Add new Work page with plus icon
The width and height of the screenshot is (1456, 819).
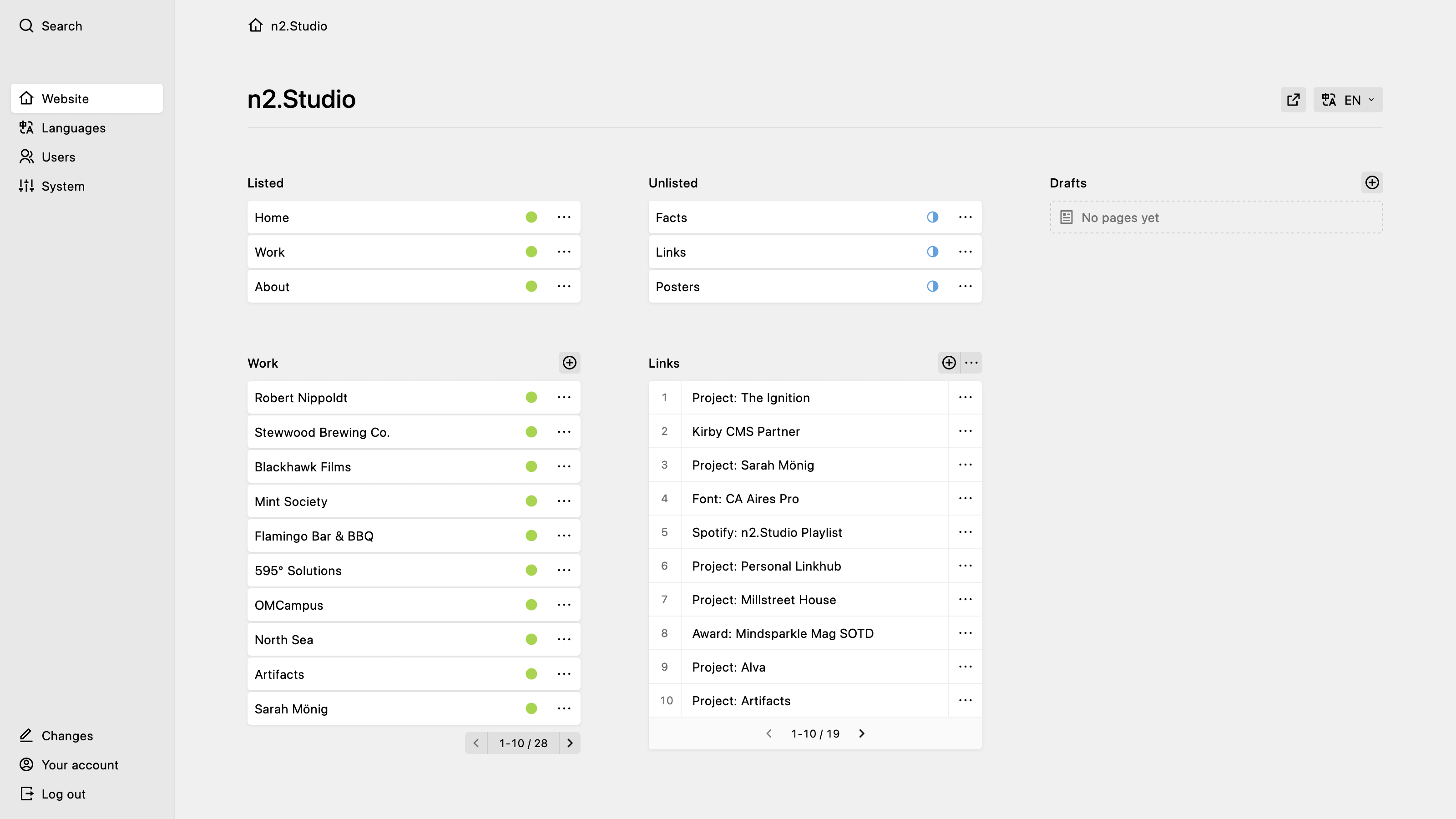click(570, 363)
